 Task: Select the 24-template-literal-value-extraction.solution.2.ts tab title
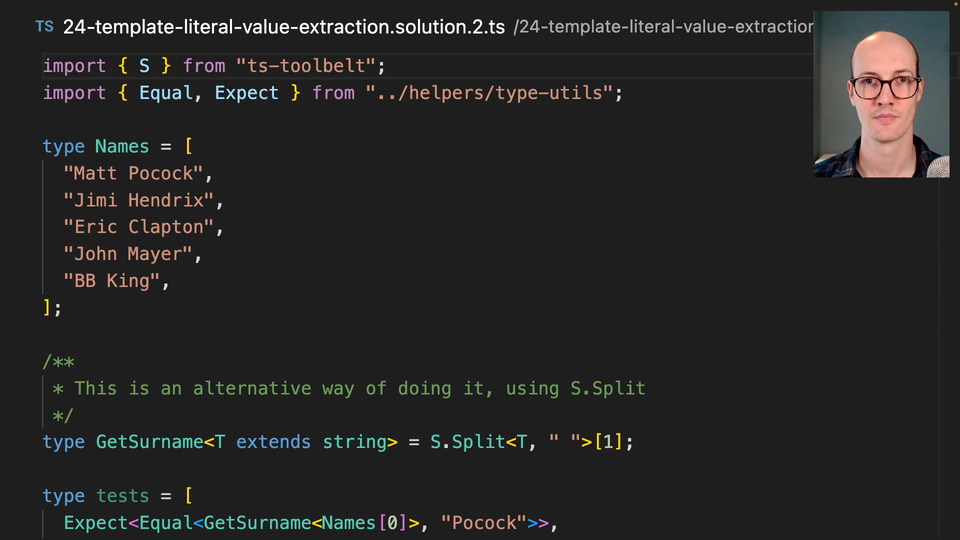(284, 27)
